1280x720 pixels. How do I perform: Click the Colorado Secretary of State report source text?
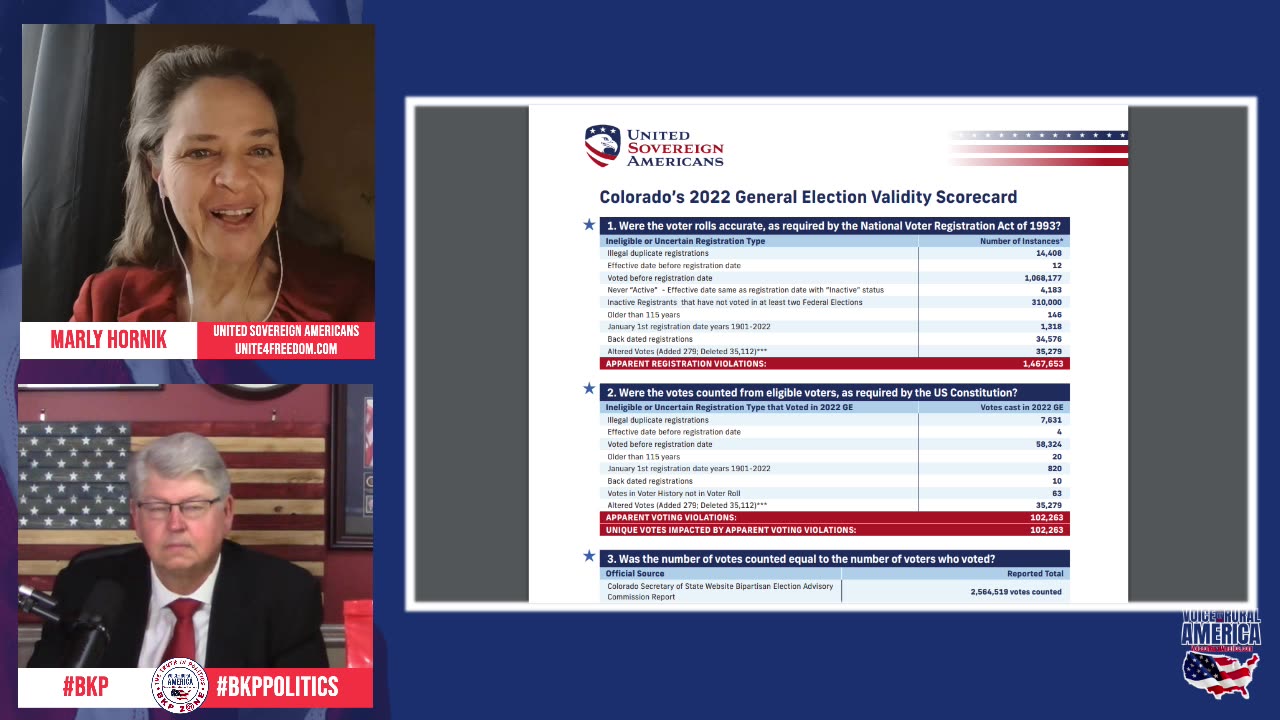(720, 592)
